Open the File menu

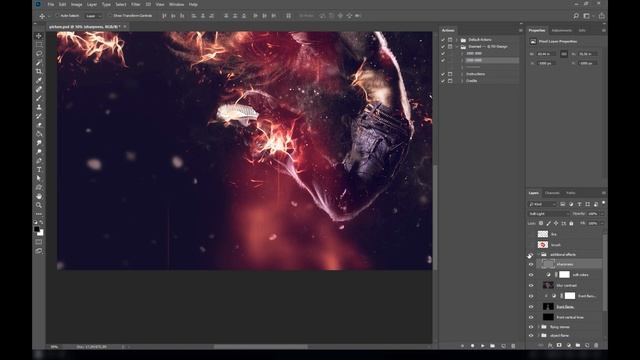51,4
